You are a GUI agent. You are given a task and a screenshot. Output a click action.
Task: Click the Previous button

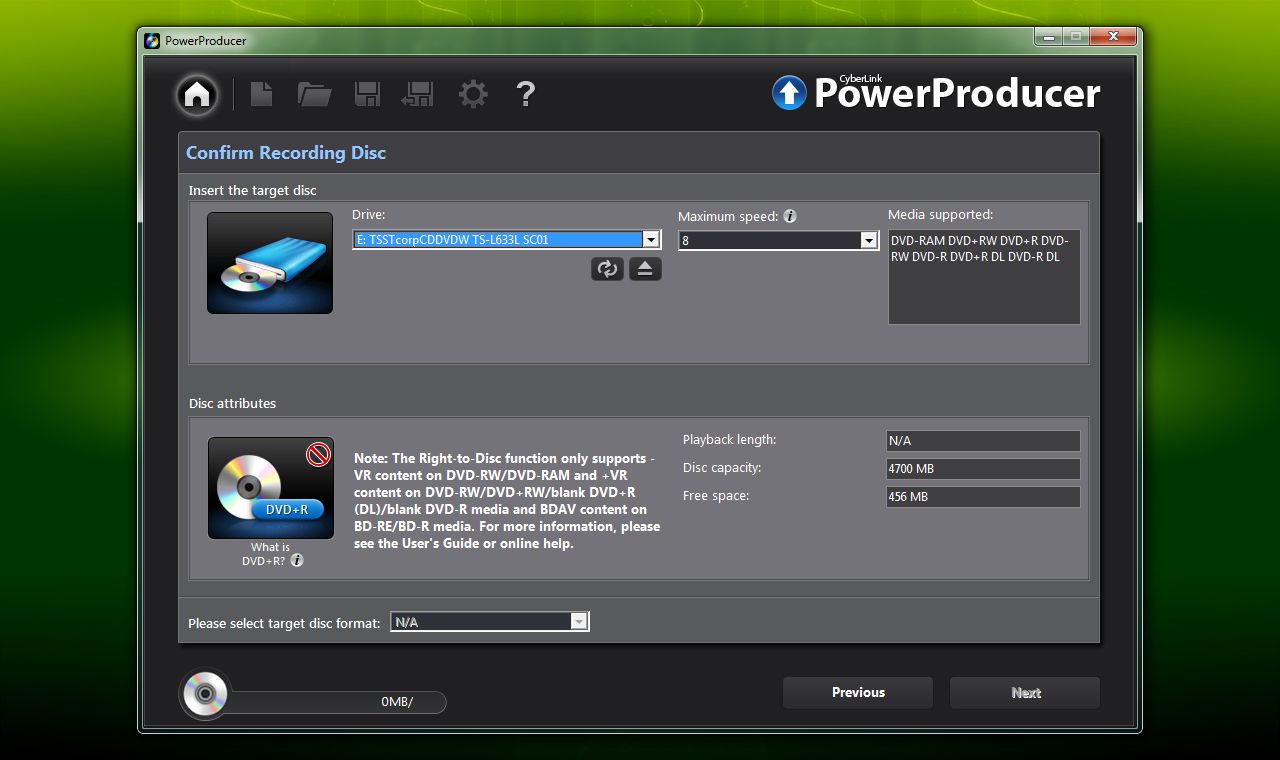[x=858, y=693]
